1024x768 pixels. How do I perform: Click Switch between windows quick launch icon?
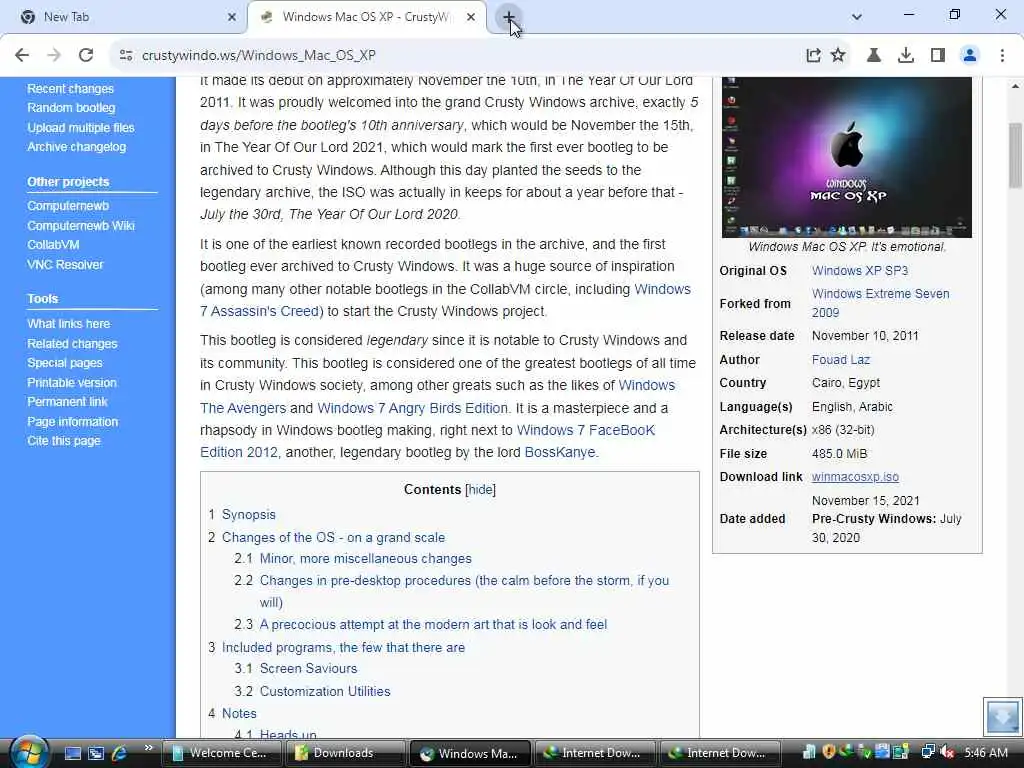(x=96, y=753)
